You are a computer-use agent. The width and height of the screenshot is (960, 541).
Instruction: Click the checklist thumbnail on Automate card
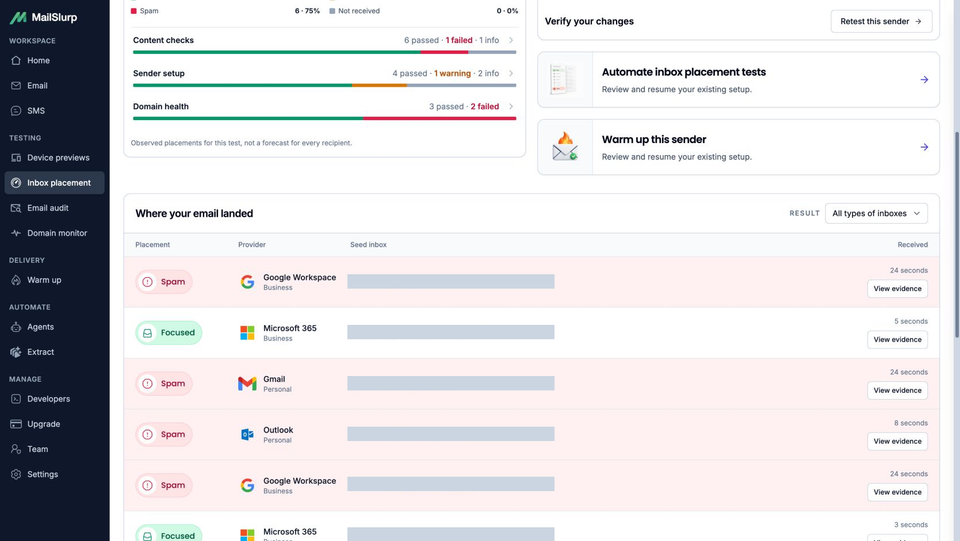(565, 80)
